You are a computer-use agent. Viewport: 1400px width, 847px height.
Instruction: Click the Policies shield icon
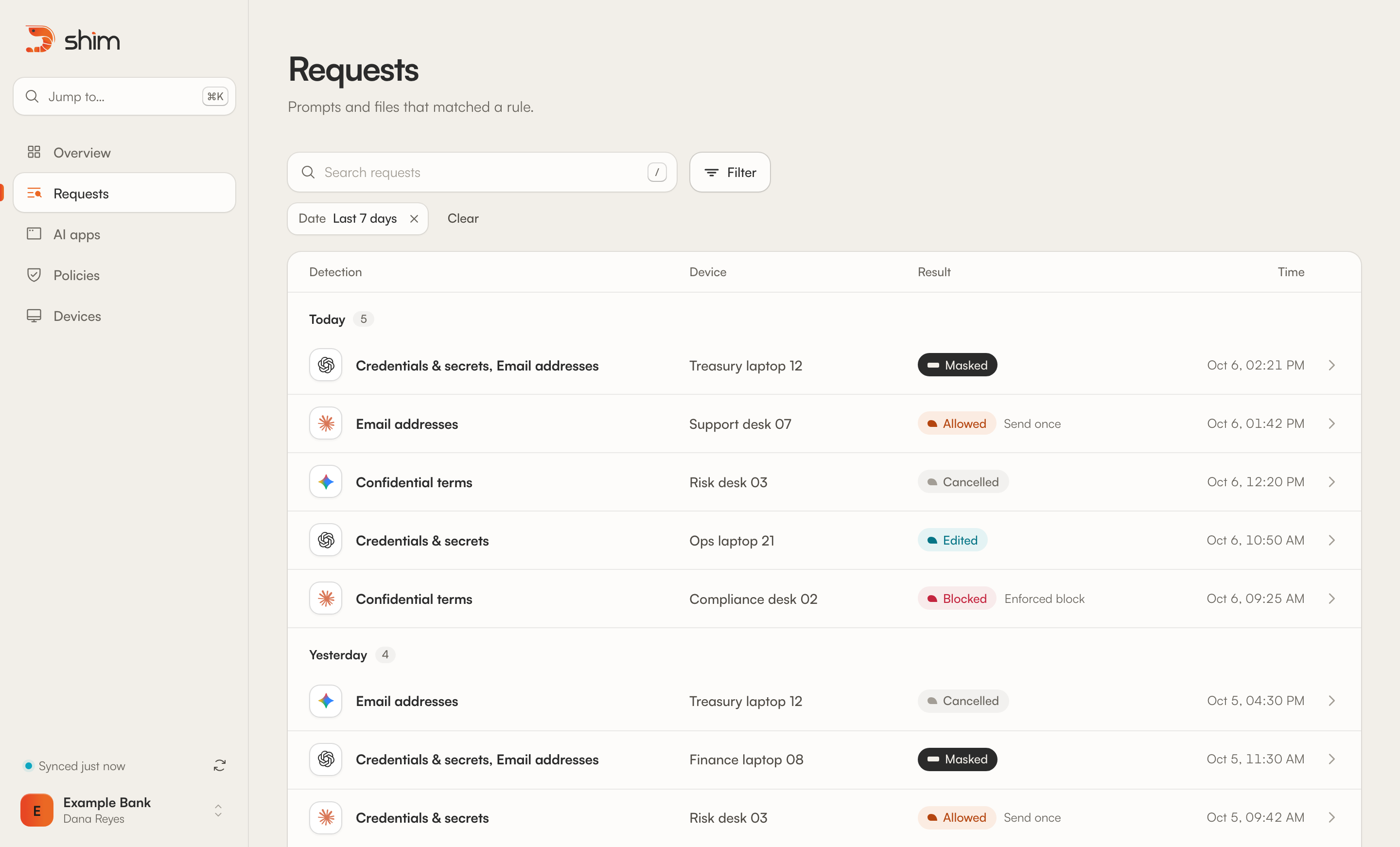pos(34,275)
